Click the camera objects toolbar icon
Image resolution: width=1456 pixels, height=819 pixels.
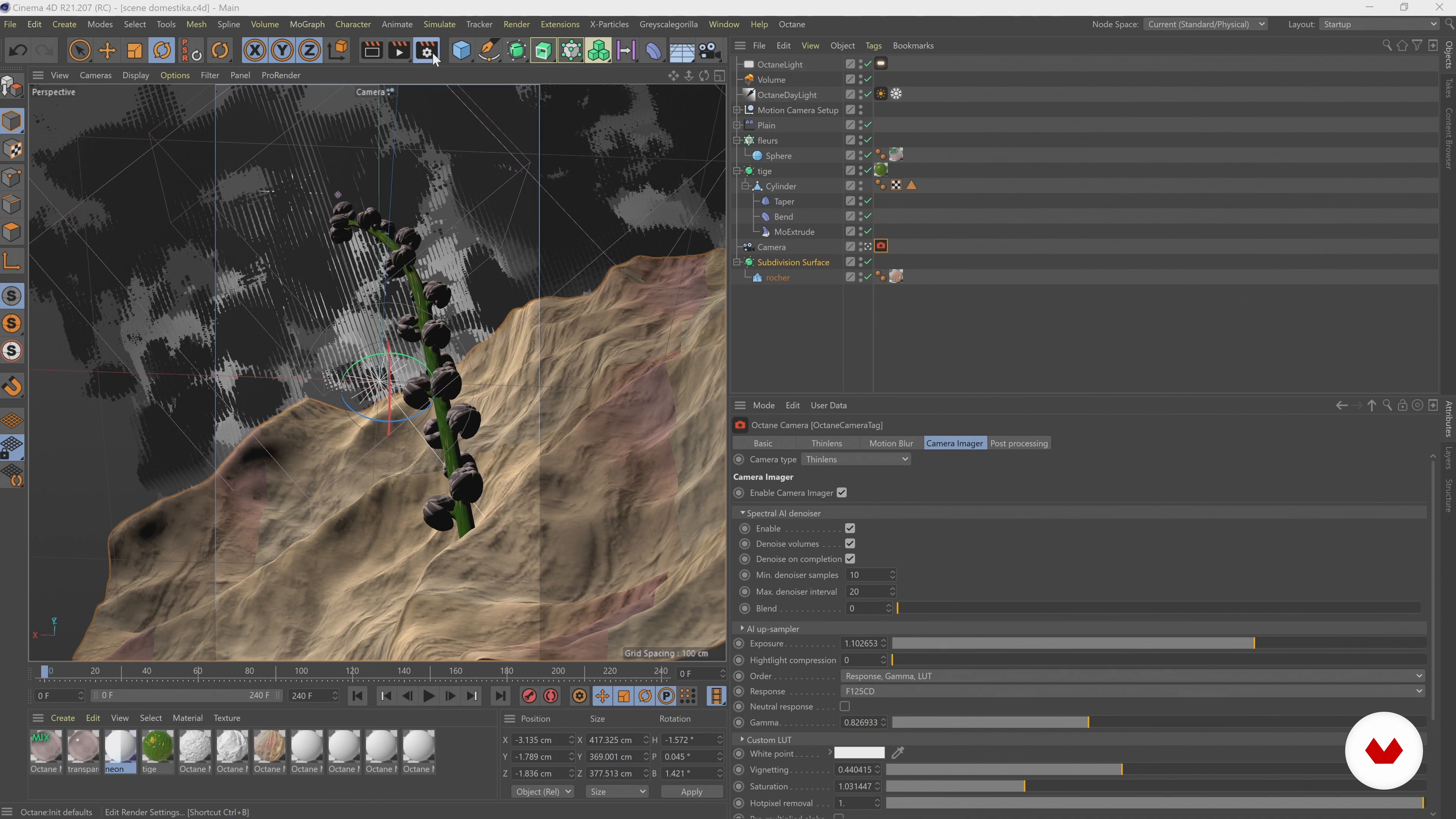click(x=709, y=51)
